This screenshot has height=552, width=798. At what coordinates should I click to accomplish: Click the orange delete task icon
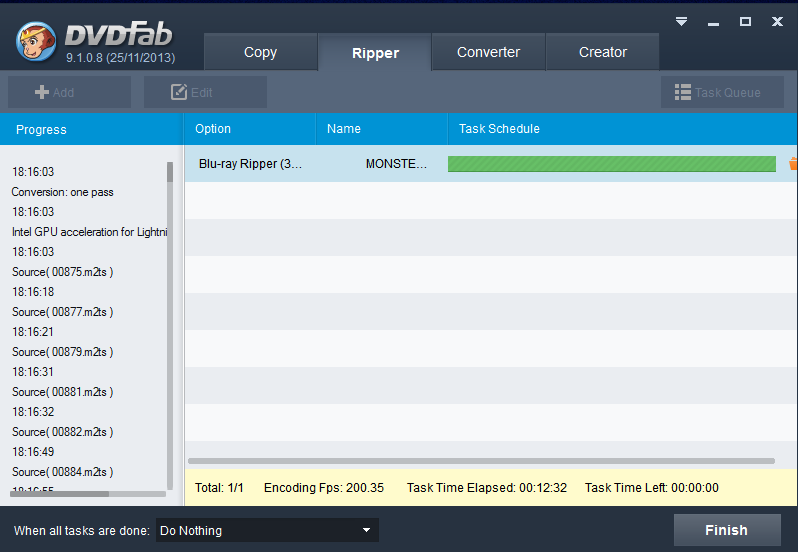[x=793, y=164]
